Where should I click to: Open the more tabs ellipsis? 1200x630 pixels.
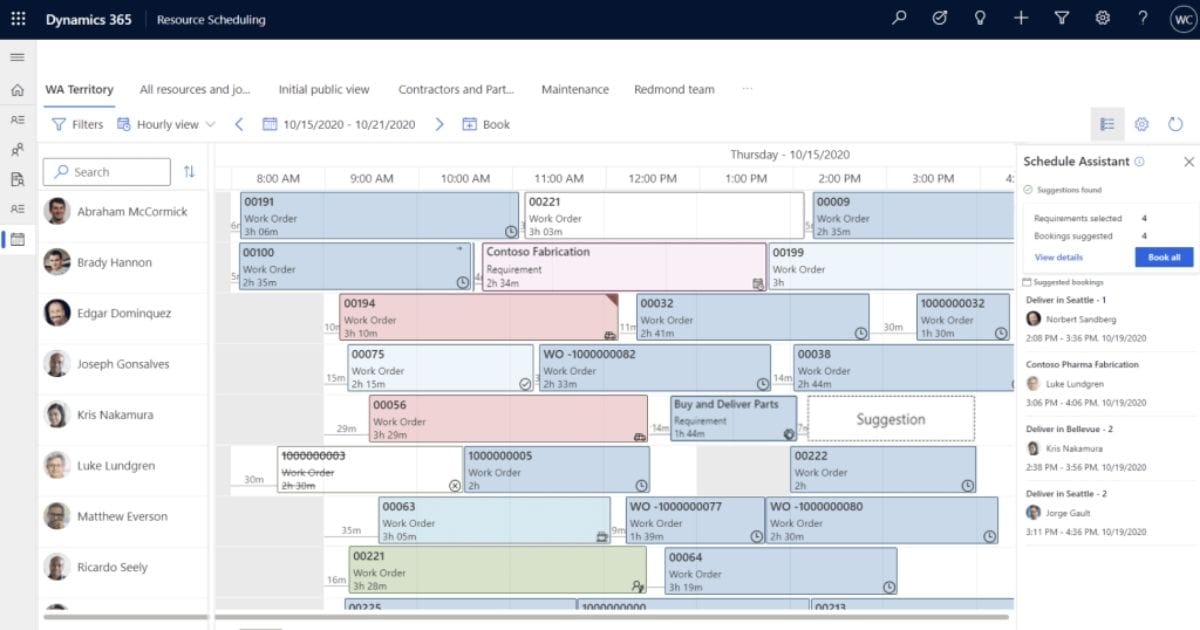point(747,89)
